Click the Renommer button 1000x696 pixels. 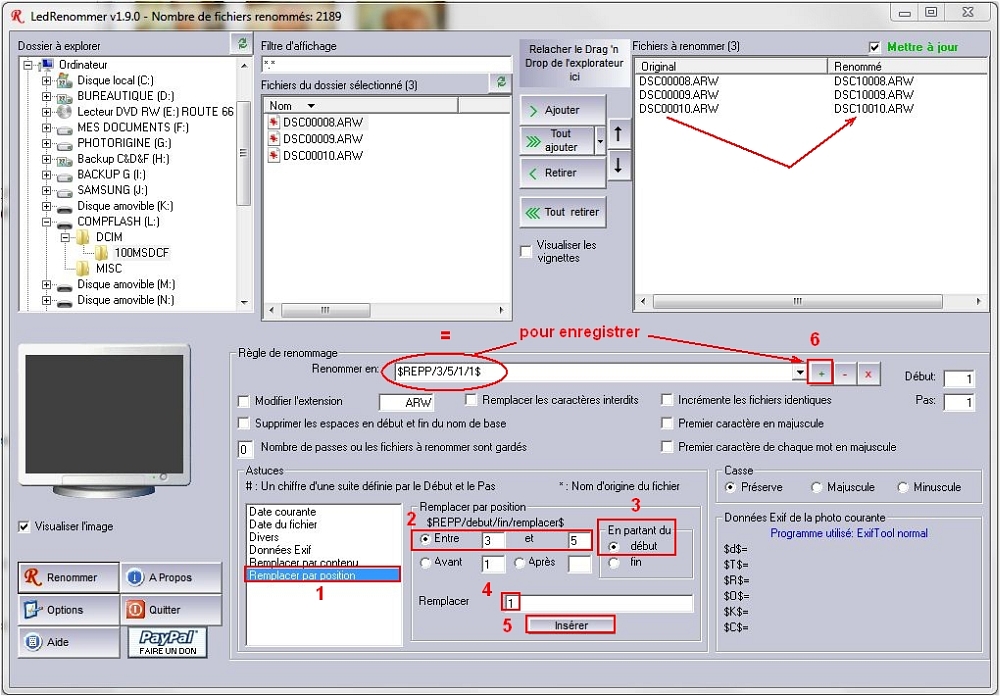tap(67, 577)
